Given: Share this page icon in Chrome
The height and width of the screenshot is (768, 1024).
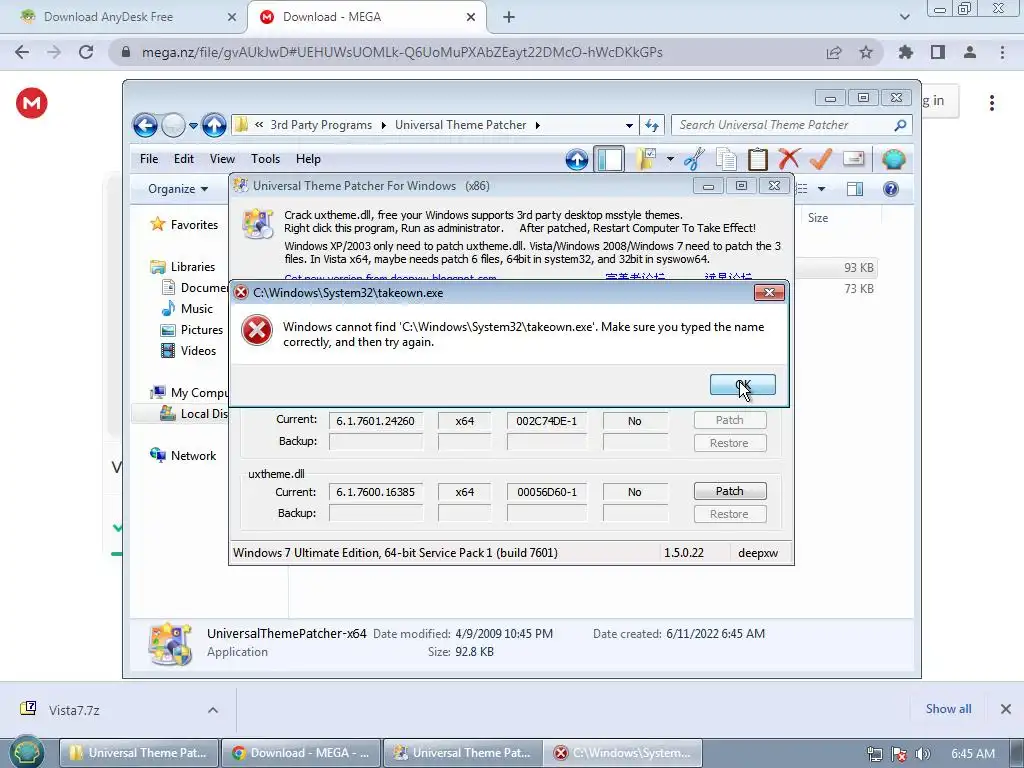Looking at the screenshot, I should point(834,52).
